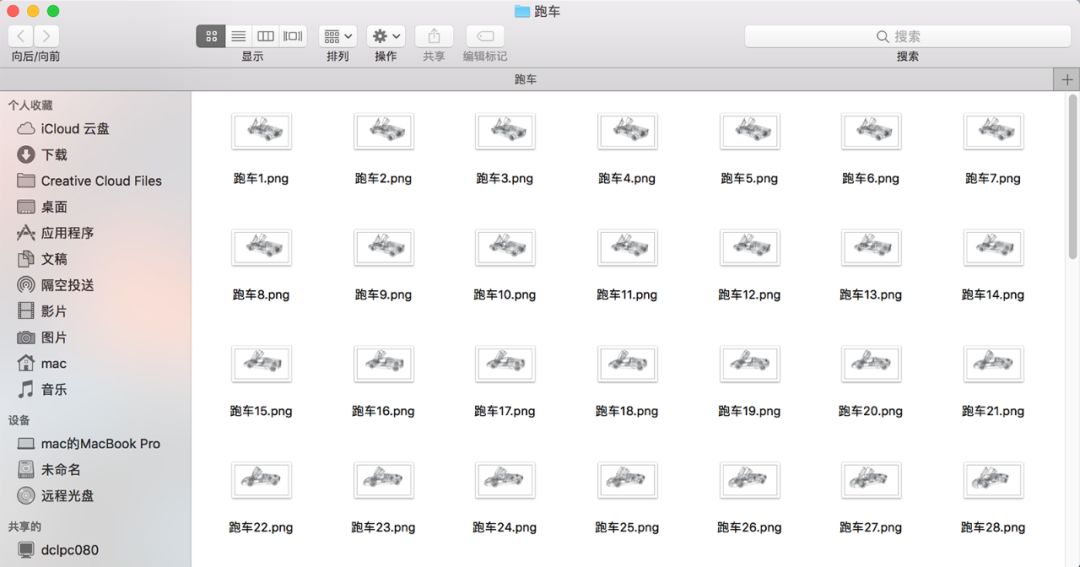The height and width of the screenshot is (567, 1080).
Task: Select the 跑车18.png thumbnail
Action: (627, 364)
